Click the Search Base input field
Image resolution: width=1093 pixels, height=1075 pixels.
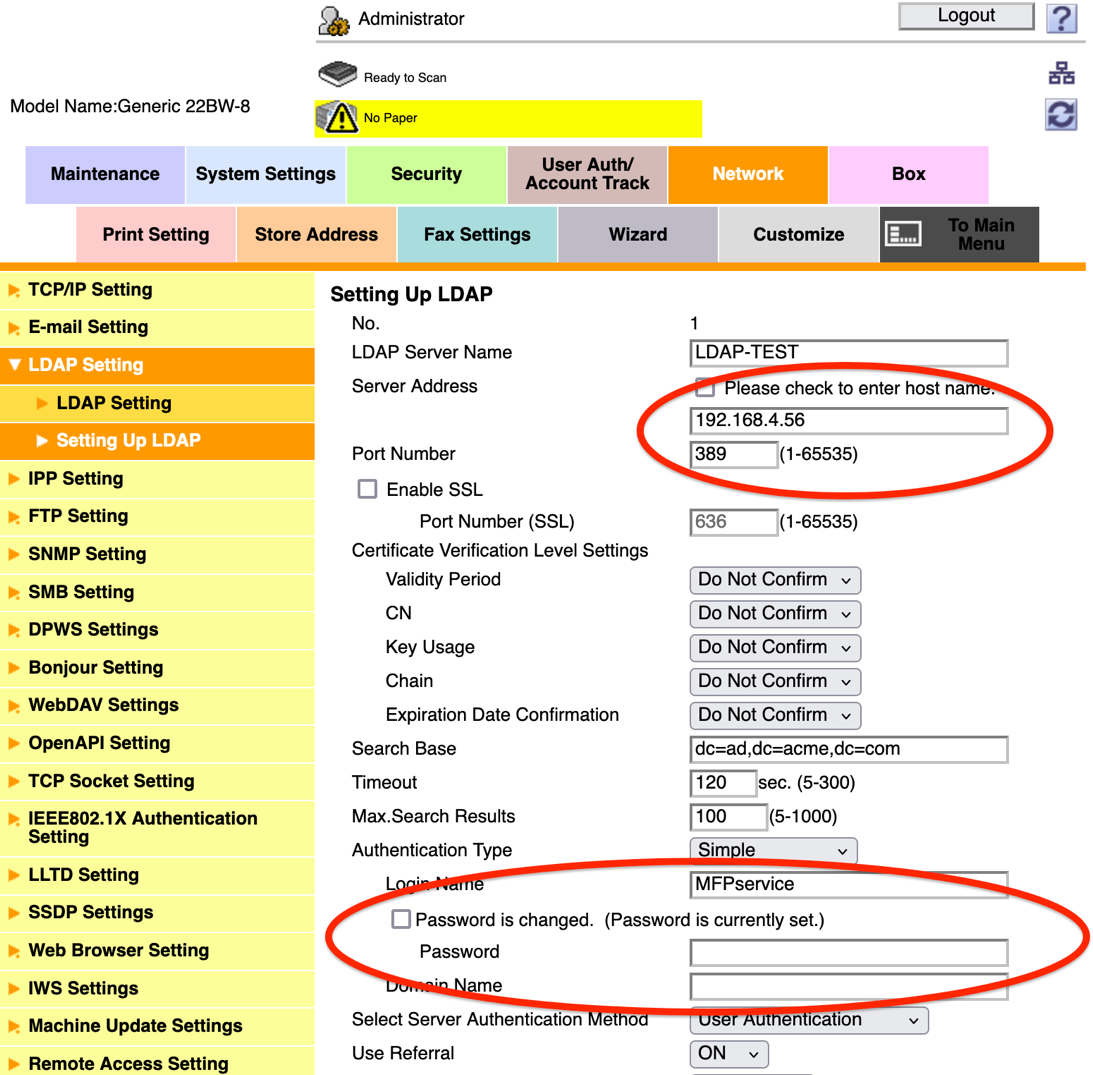click(x=848, y=749)
